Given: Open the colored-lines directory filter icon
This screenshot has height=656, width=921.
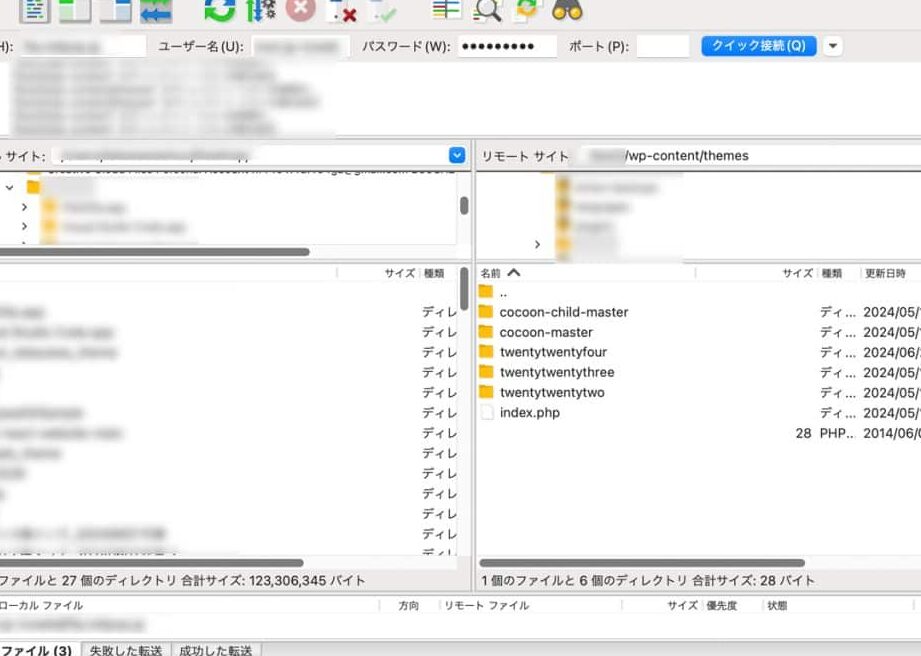Looking at the screenshot, I should pyautogui.click(x=446, y=10).
